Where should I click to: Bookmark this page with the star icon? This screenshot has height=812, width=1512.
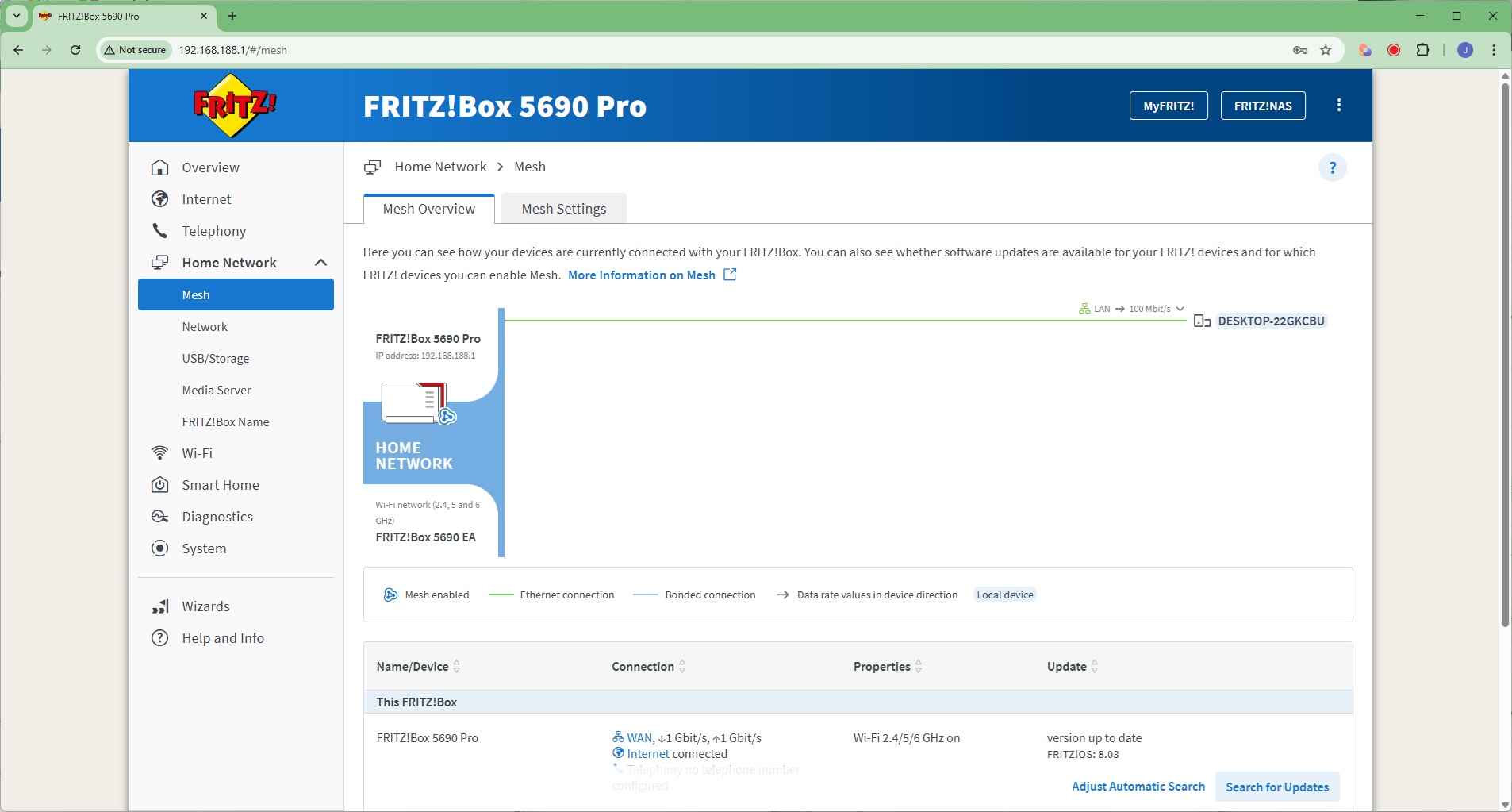click(1326, 50)
